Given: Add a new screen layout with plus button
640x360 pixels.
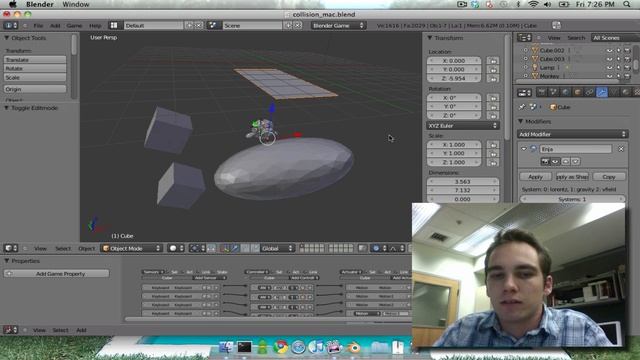Looking at the screenshot, I should point(189,25).
